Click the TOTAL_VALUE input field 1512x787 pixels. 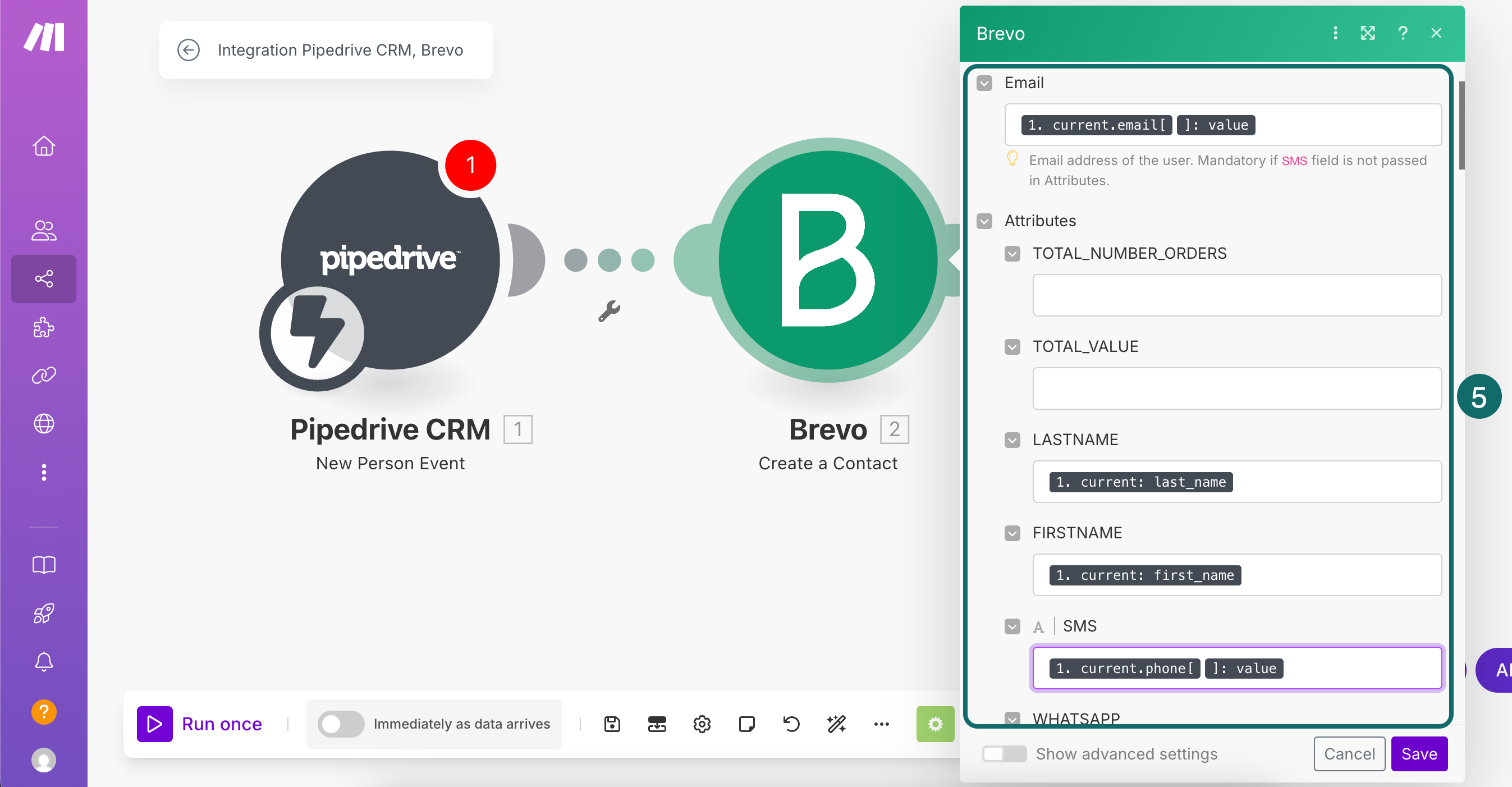point(1237,388)
